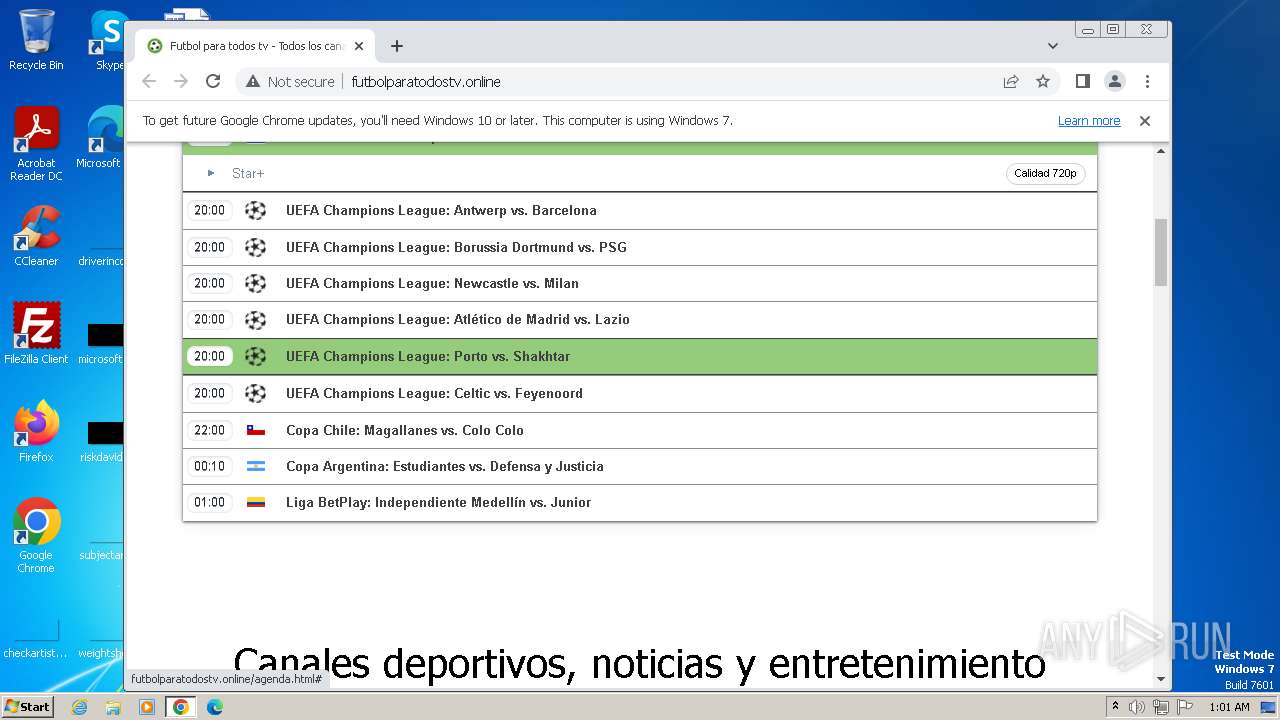Click the Argentina flag icon
Viewport: 1280px width, 720px height.
coord(256,466)
